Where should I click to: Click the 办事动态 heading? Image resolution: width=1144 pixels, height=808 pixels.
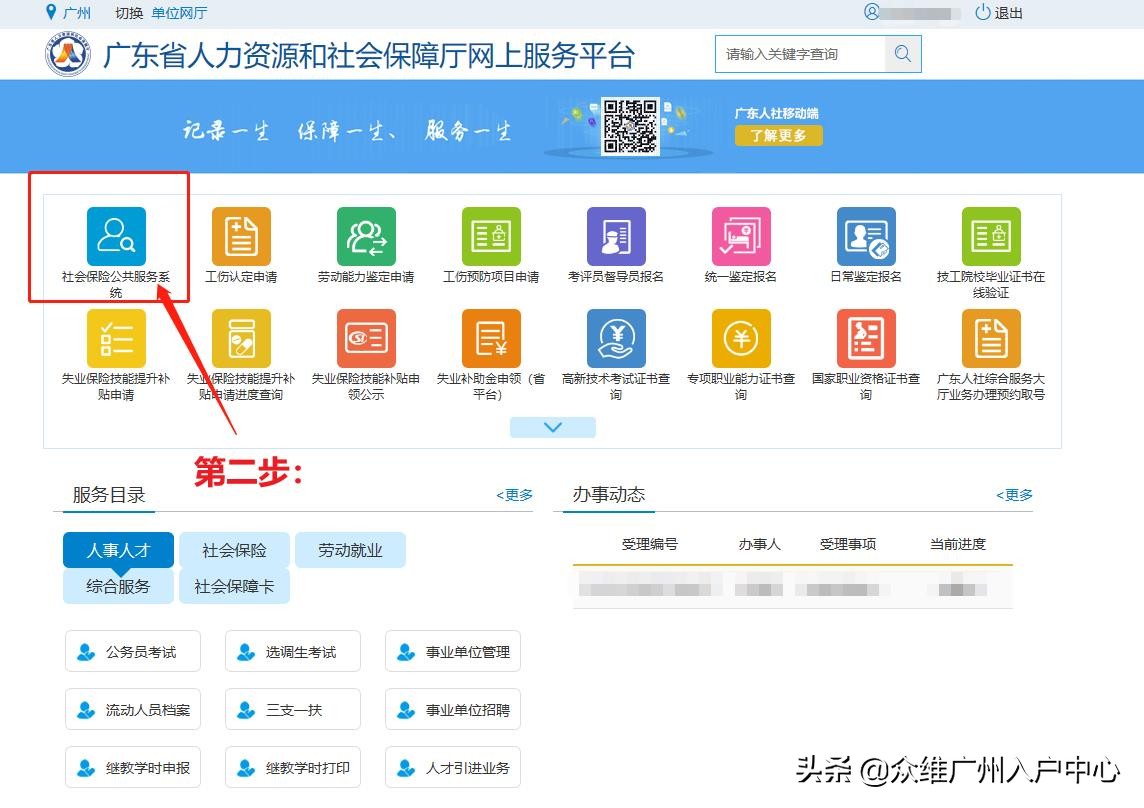coord(608,495)
